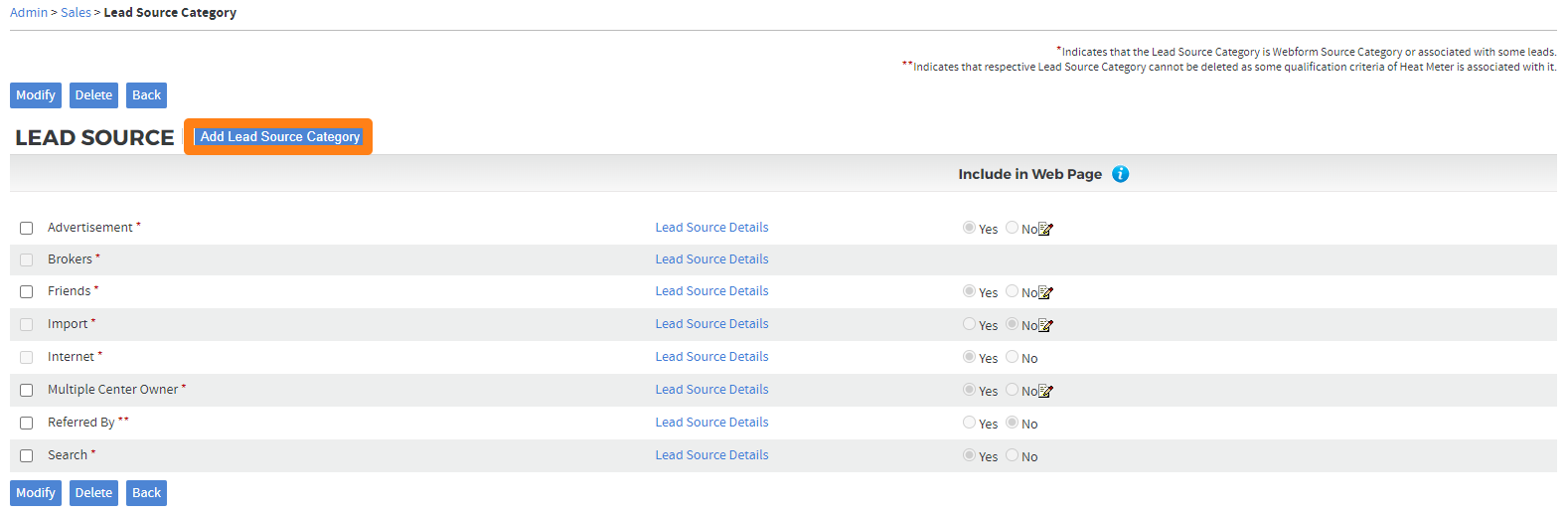Select Yes radio for Friends
The width and height of the screenshot is (1568, 515).
[x=969, y=291]
